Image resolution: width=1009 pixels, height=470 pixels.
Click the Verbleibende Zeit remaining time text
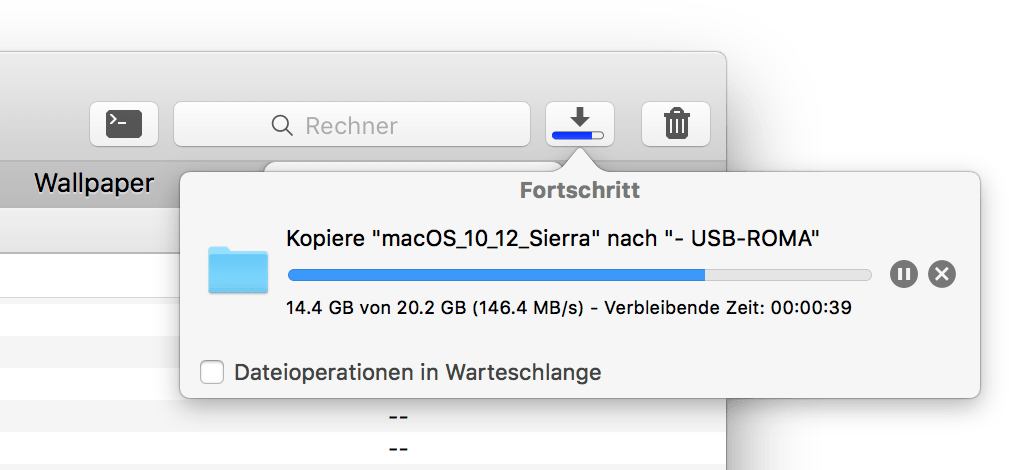point(728,308)
